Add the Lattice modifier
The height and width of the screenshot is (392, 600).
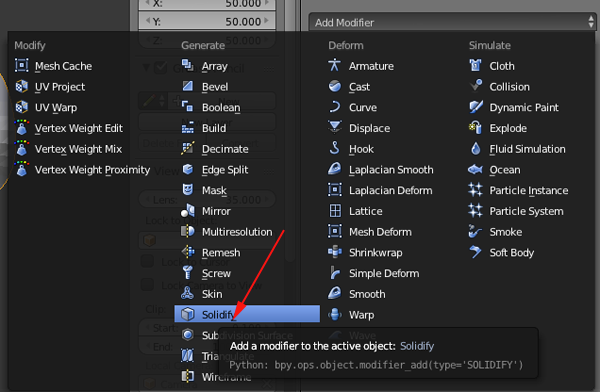365,211
